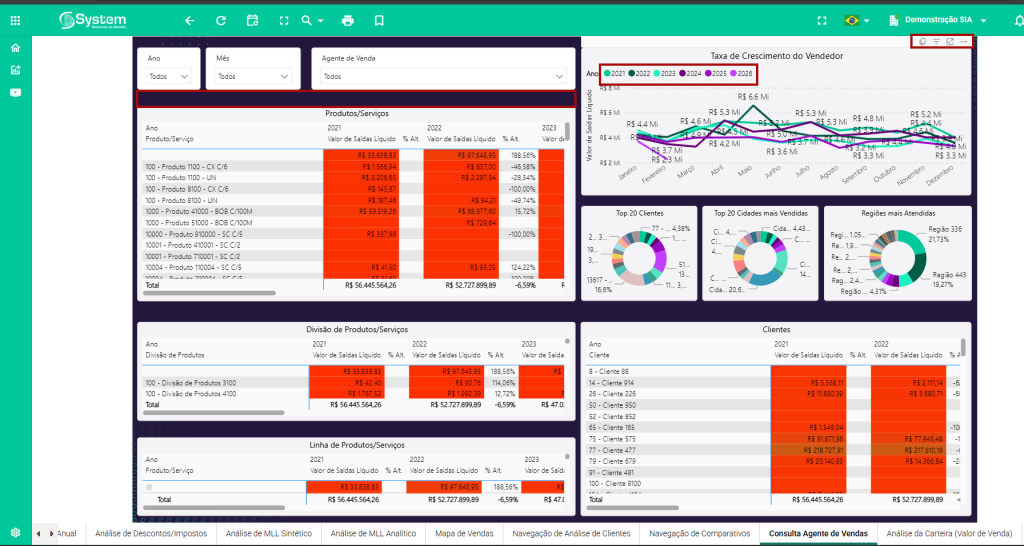This screenshot has width=1024, height=546.
Task: Select the 2022 legend color marker
Action: (x=632, y=73)
